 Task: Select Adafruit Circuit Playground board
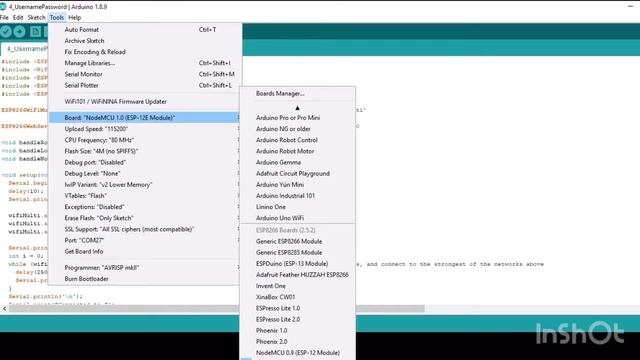(298, 173)
